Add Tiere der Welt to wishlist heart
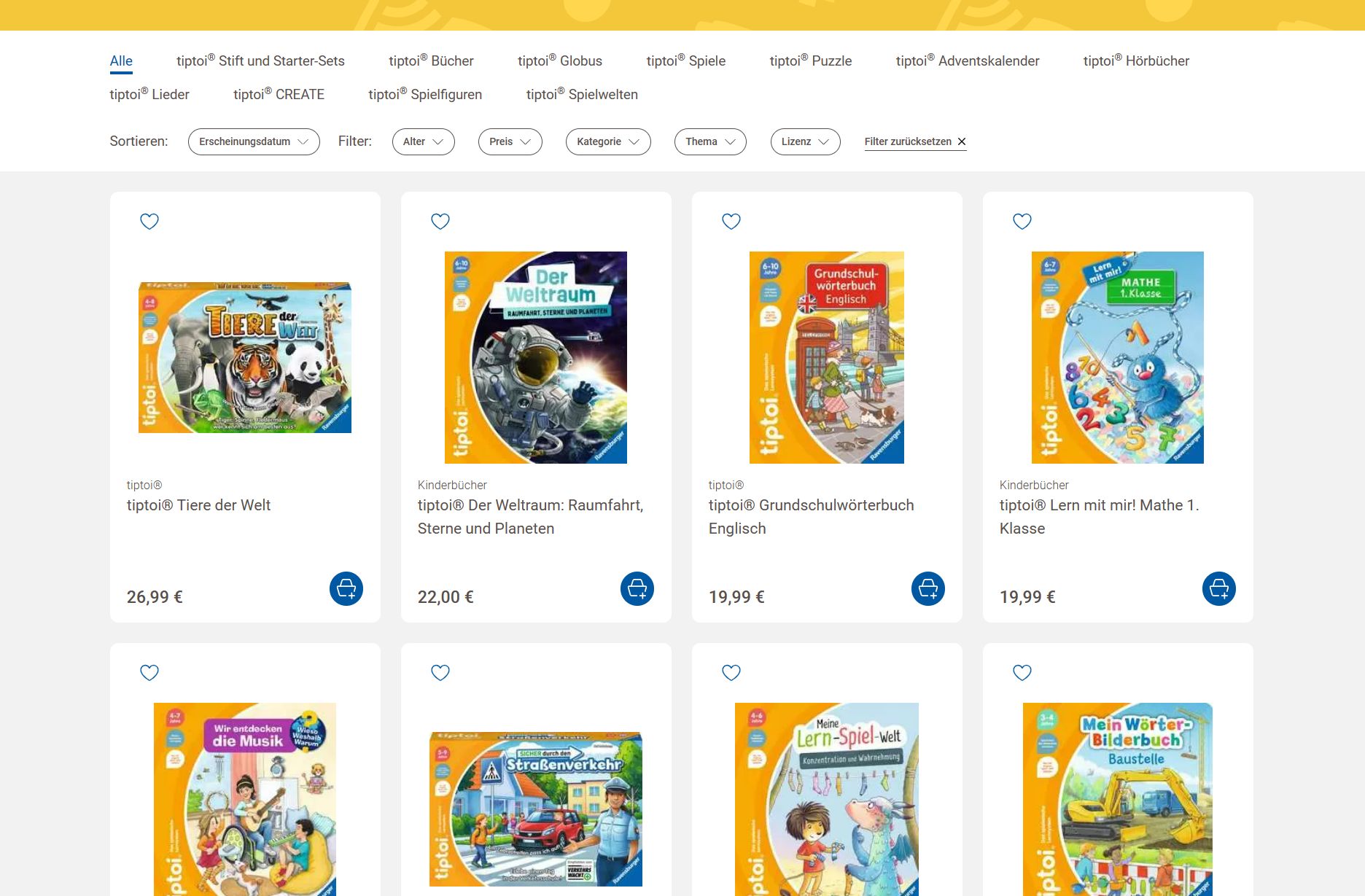 tap(149, 221)
